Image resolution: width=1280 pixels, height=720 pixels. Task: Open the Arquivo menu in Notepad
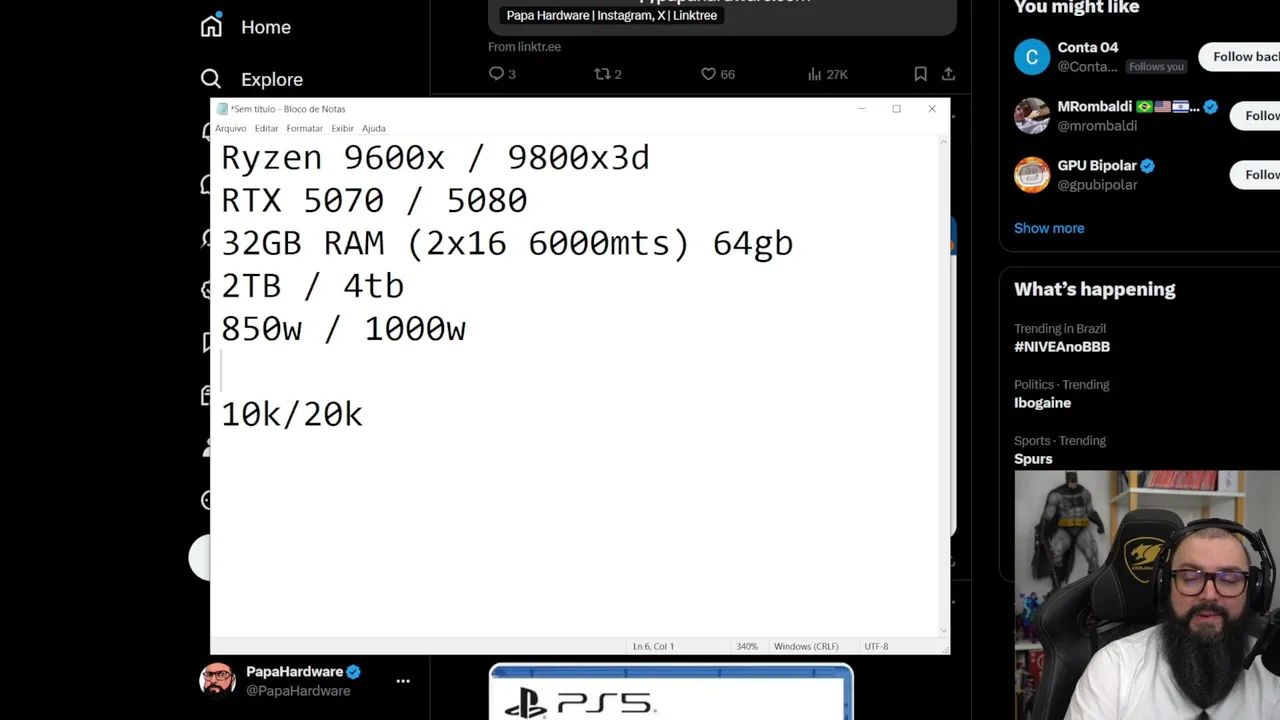pos(230,128)
